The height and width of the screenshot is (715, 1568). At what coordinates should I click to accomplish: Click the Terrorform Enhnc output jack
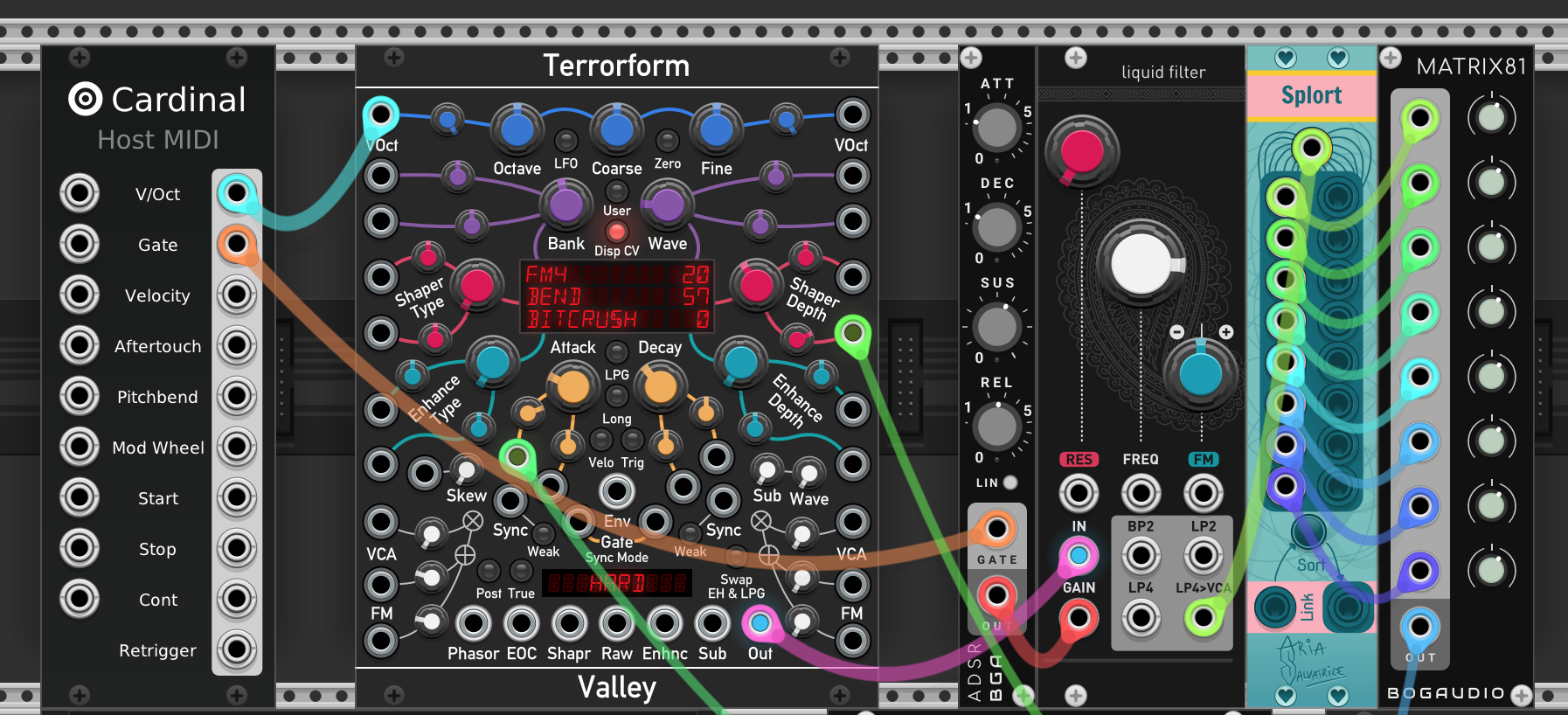pos(664,624)
